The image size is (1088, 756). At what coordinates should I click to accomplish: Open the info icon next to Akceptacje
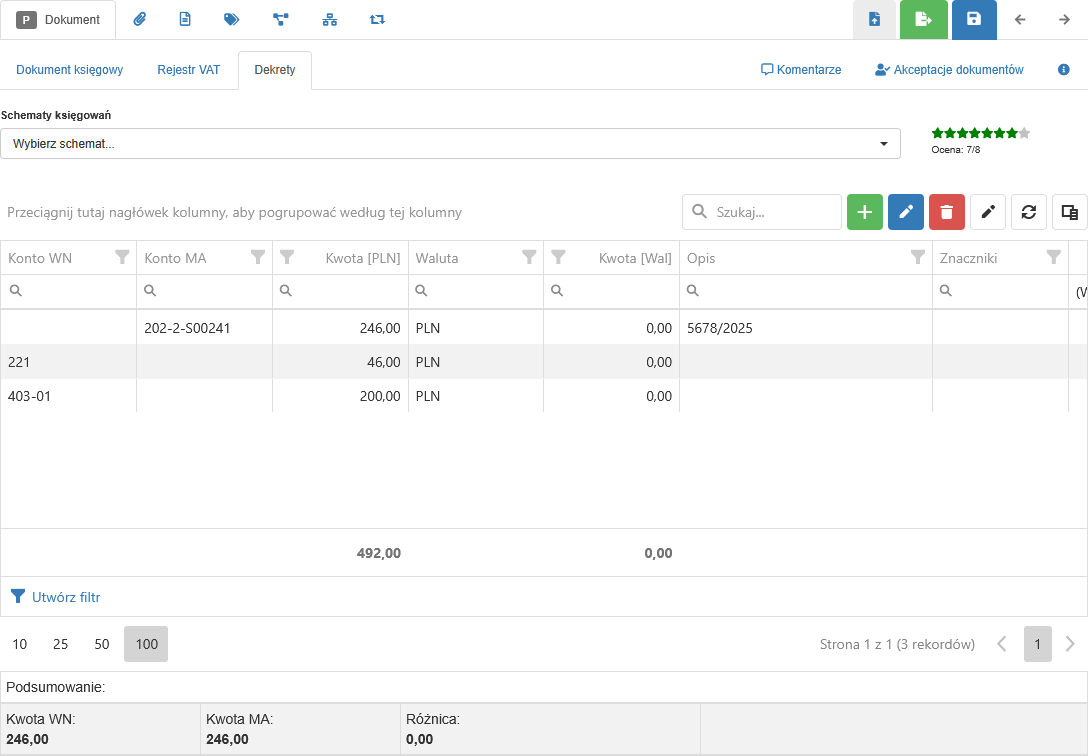pyautogui.click(x=1064, y=70)
